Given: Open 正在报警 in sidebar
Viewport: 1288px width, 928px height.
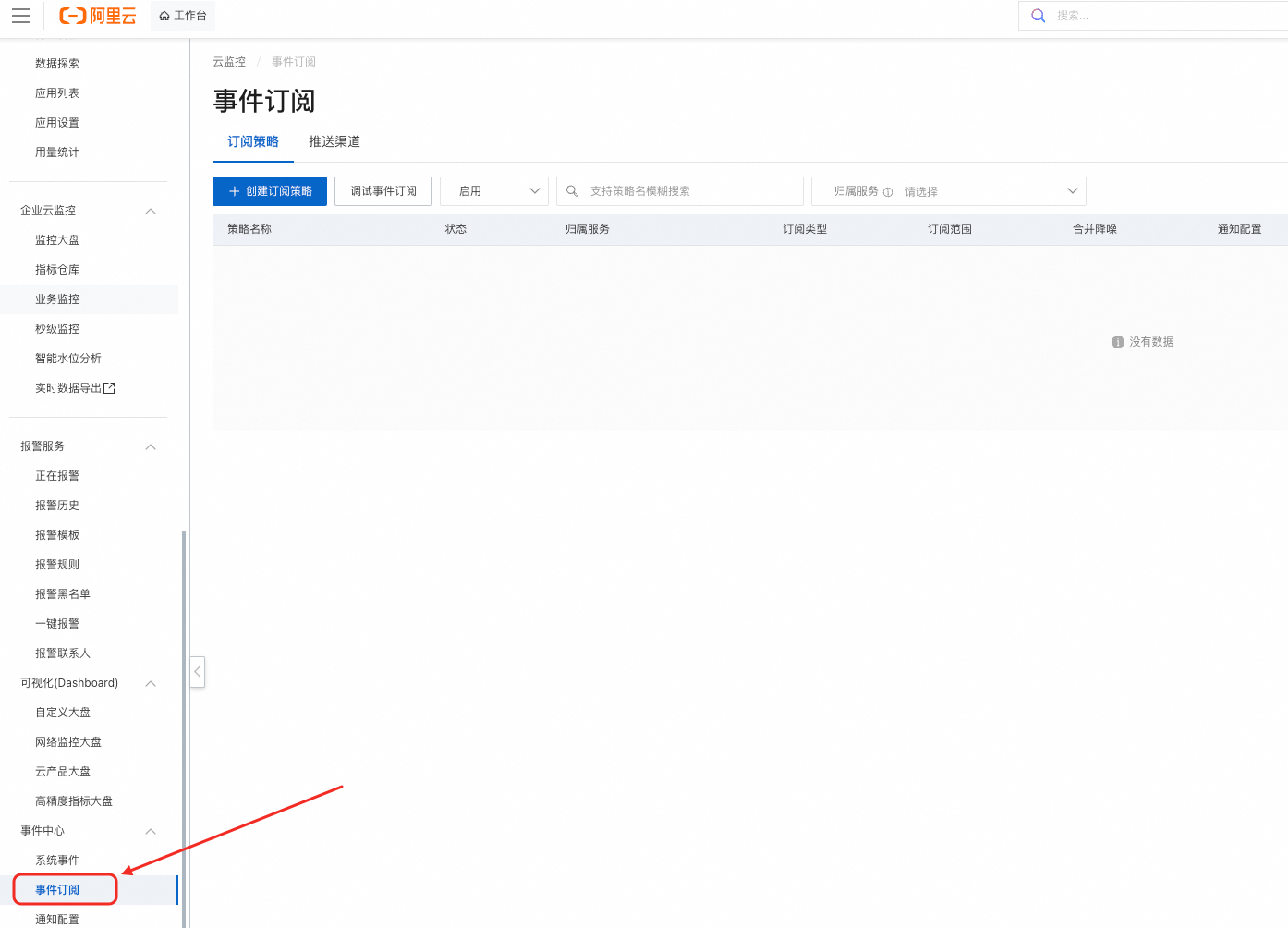Looking at the screenshot, I should [x=57, y=476].
